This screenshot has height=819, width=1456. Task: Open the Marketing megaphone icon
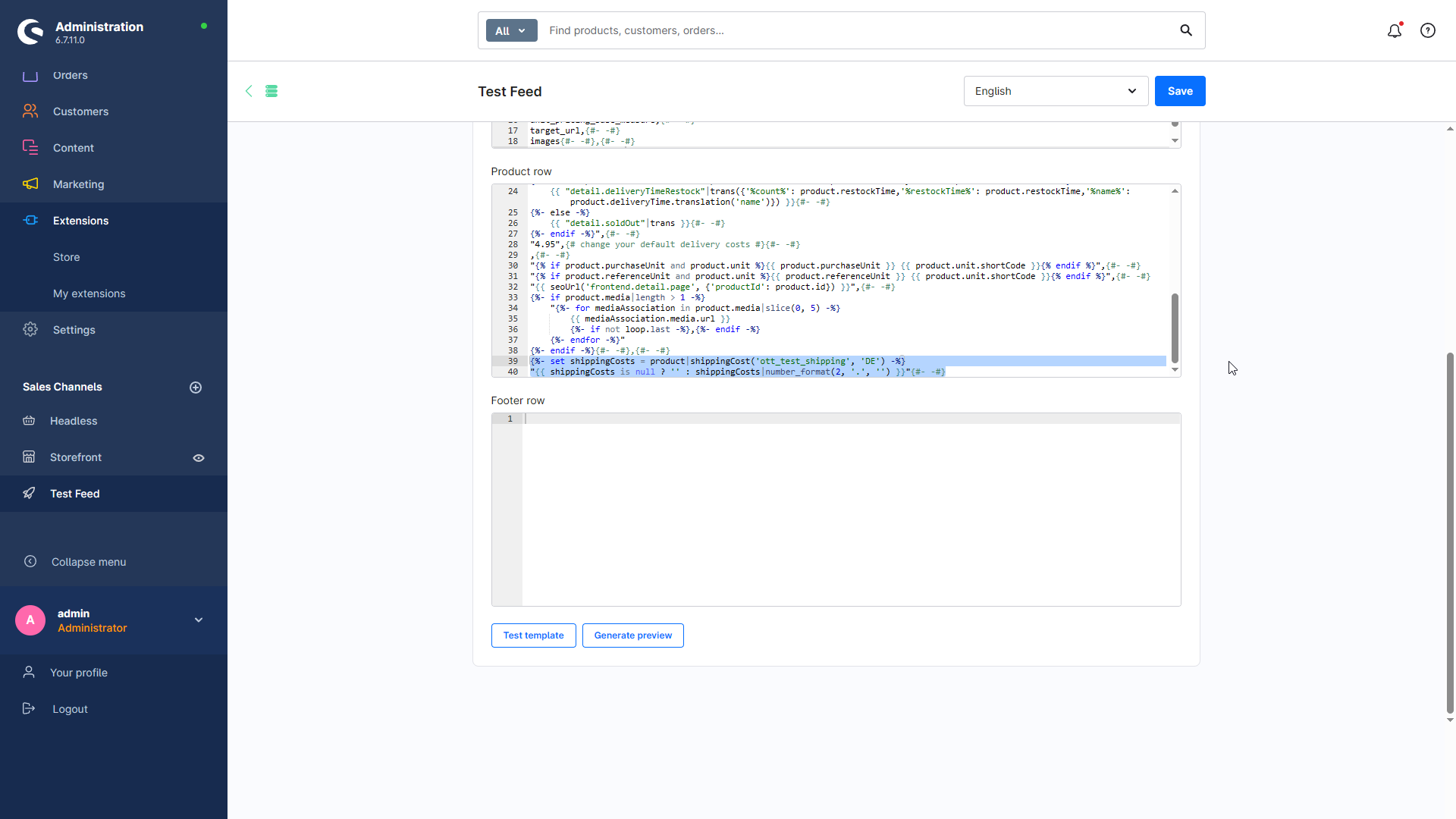tap(30, 184)
